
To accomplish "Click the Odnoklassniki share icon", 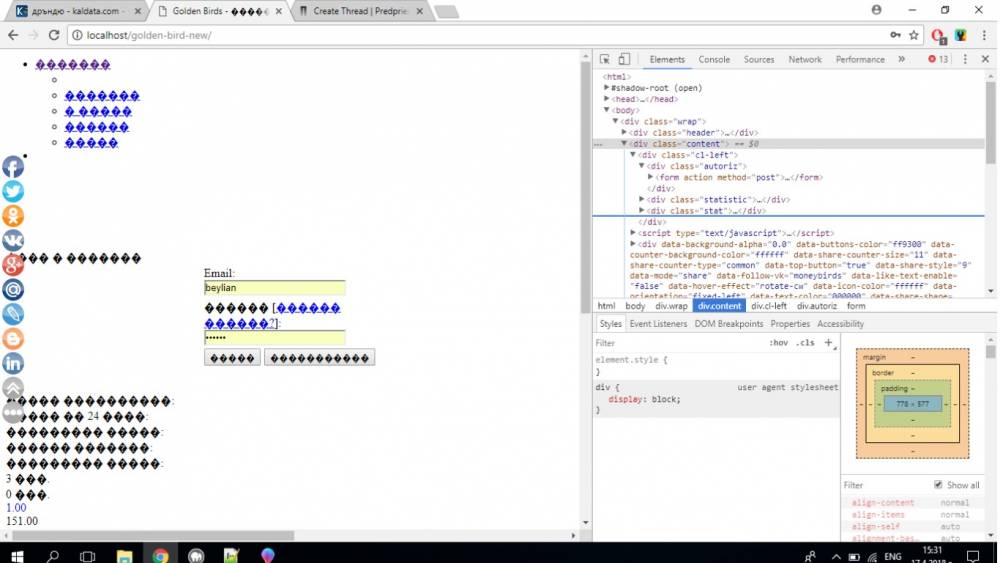I will tap(13, 216).
